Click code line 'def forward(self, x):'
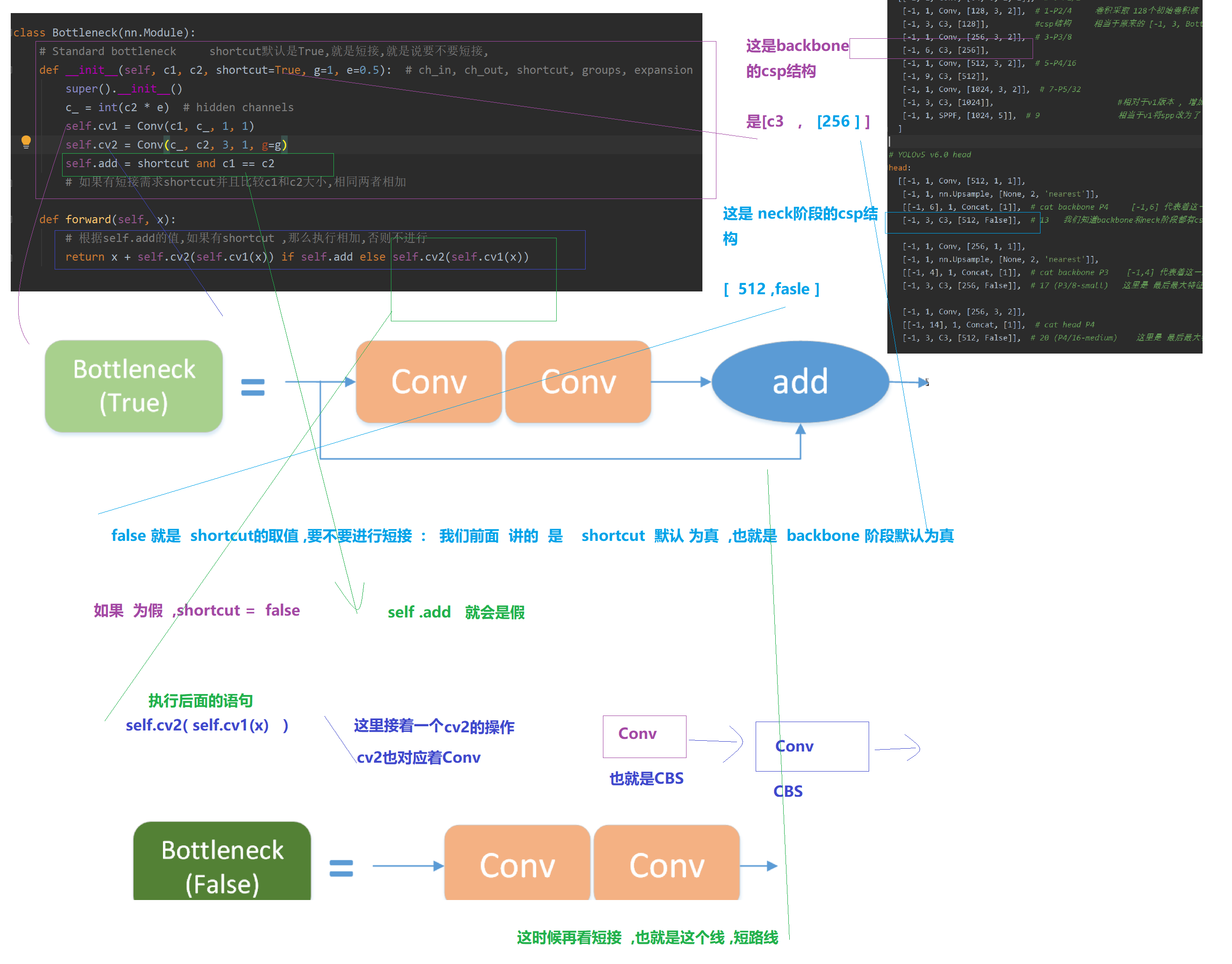This screenshot has height=964, width=1232. point(107,219)
